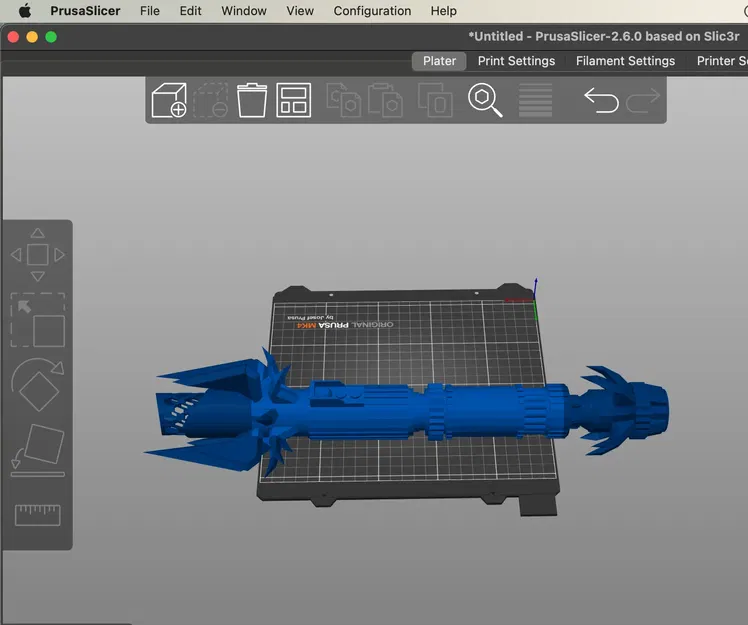Click the Add object cube icon
Viewport: 748px width, 625px height.
tap(169, 100)
